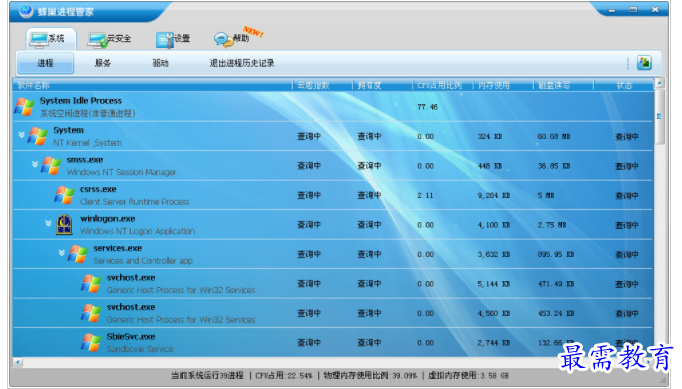
Task: Click the csrss.exe process icon
Action: pyautogui.click(x=64, y=195)
